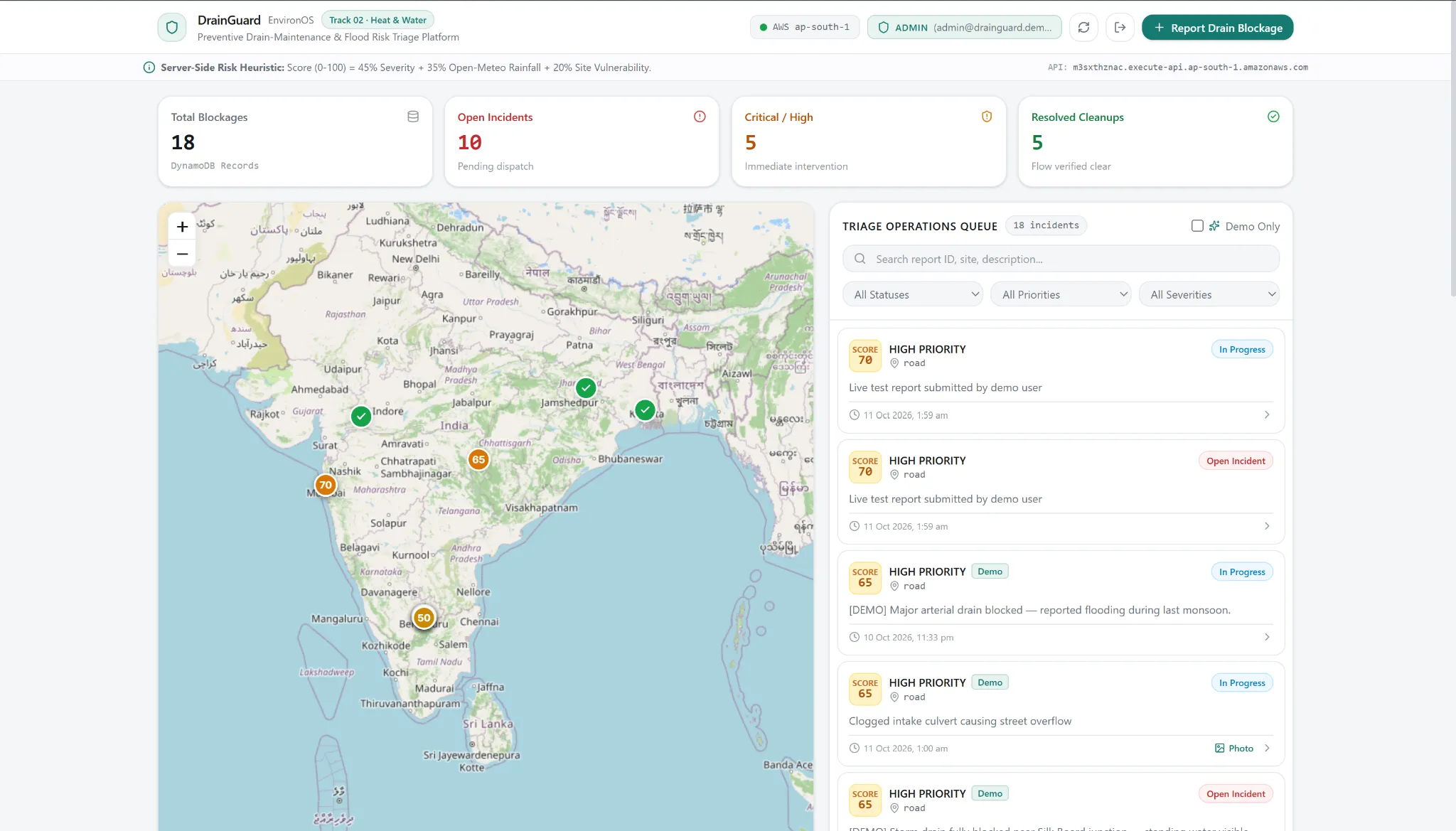Expand the 10 Oct 2026, 11:33 pm incident chevron
Screen dimensions: 1456x831
1267,637
